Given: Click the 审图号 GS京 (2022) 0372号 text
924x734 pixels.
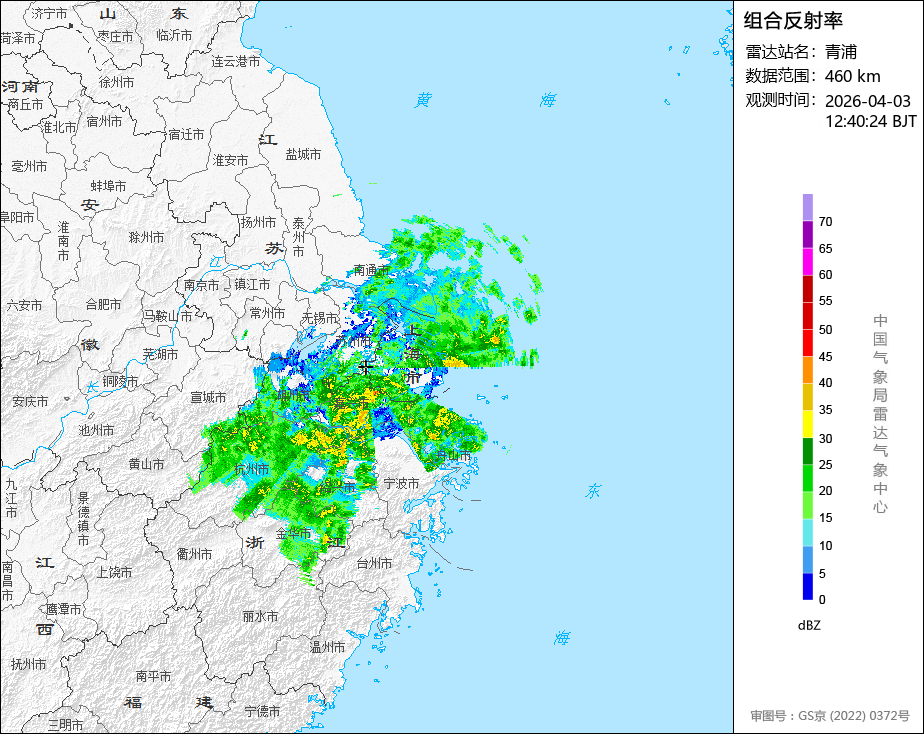Looking at the screenshot, I should pyautogui.click(x=830, y=716).
